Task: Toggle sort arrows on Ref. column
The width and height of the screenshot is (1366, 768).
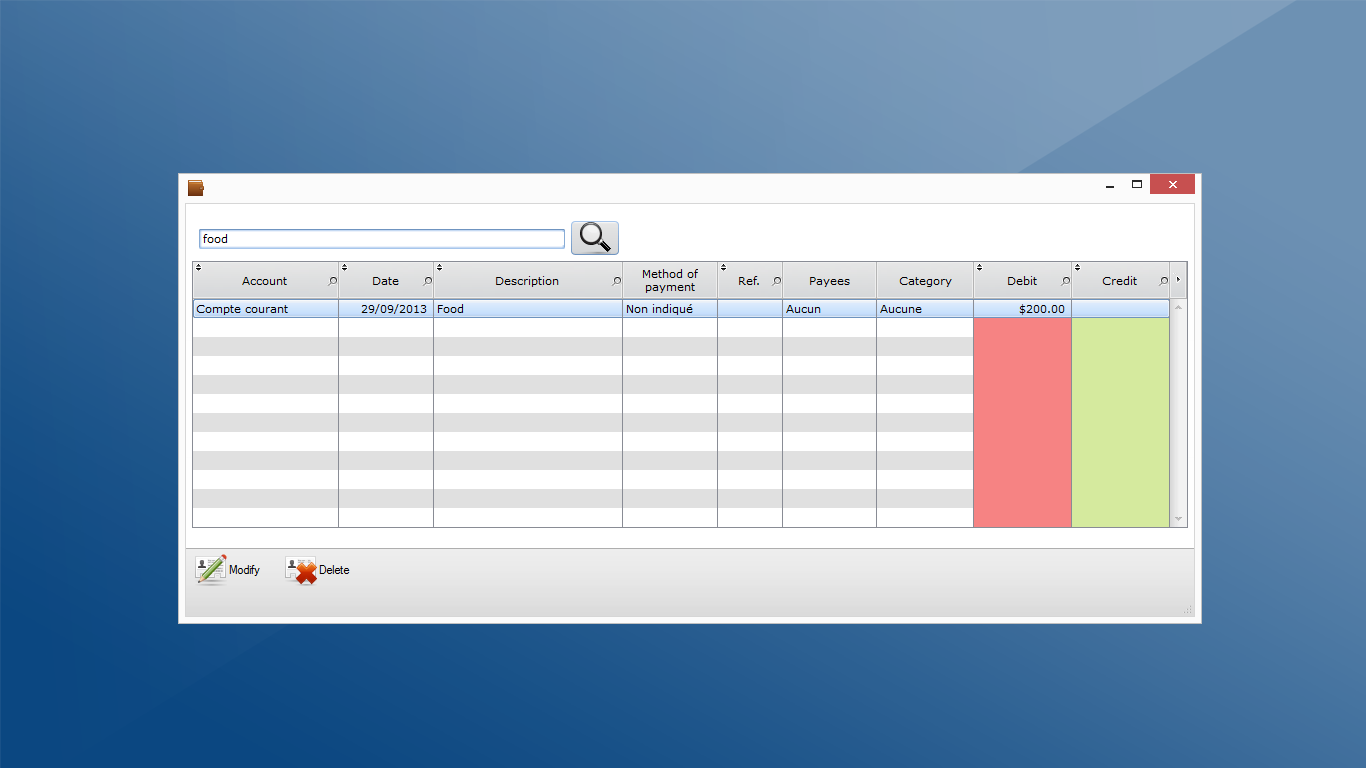Action: tap(723, 267)
